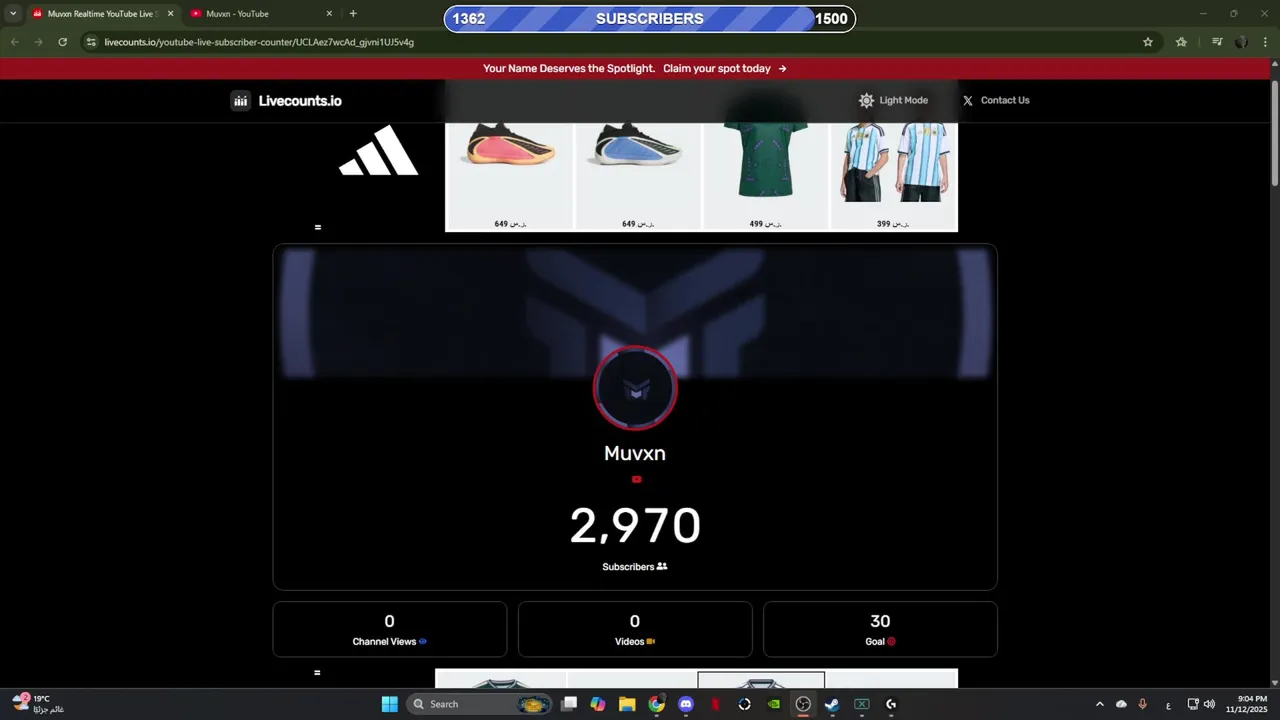
Task: Open Xbox Game Bar icon on taskbar
Action: [861, 704]
